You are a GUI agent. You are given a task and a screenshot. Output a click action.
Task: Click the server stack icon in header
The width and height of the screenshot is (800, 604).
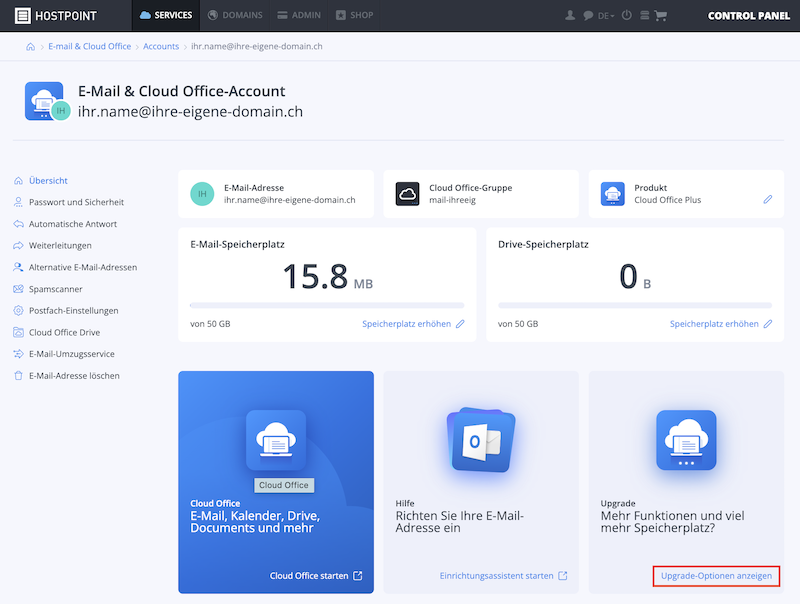tap(644, 15)
